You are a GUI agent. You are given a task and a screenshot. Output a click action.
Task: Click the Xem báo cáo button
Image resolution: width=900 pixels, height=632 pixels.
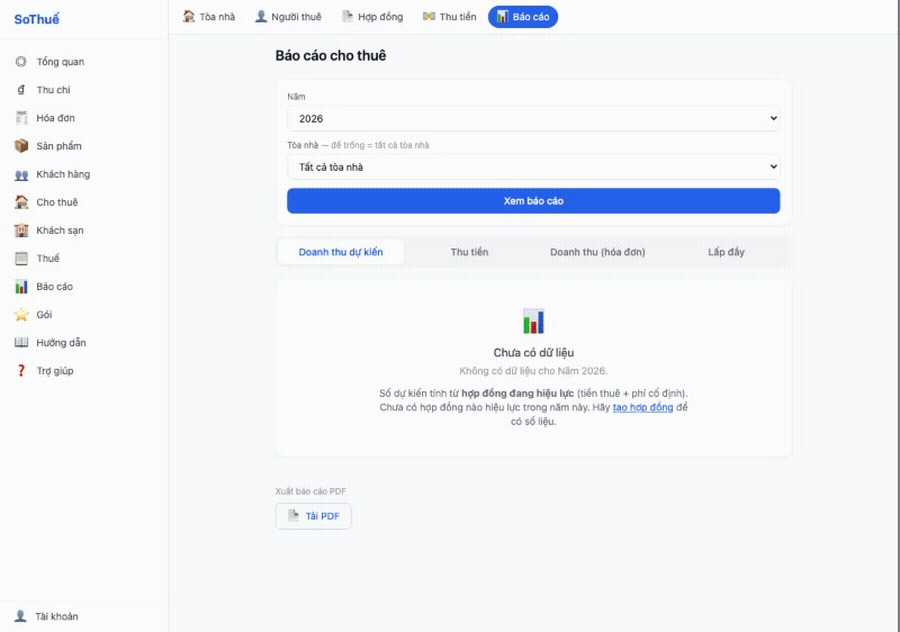tap(533, 201)
